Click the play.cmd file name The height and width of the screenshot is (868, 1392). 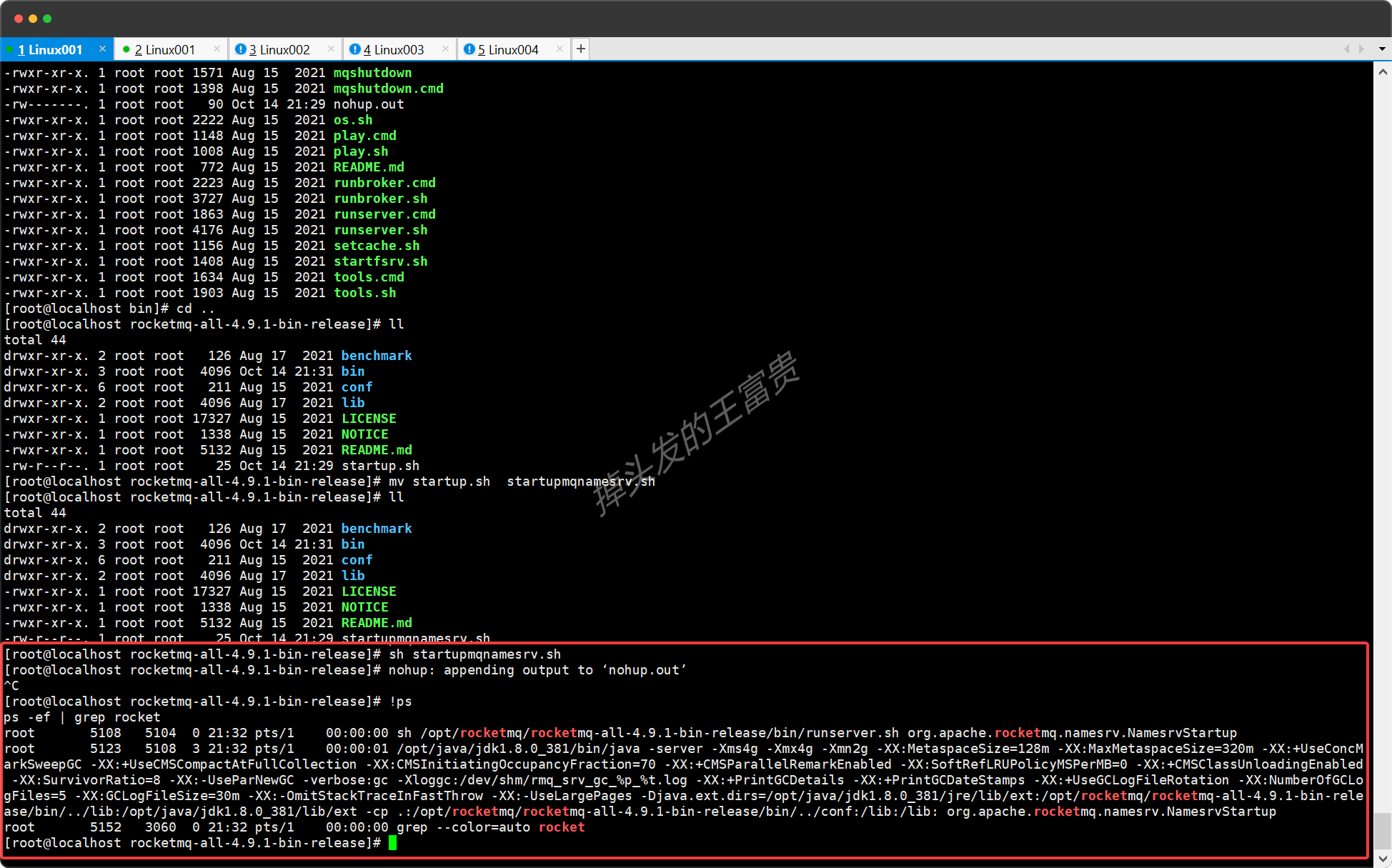click(x=365, y=136)
